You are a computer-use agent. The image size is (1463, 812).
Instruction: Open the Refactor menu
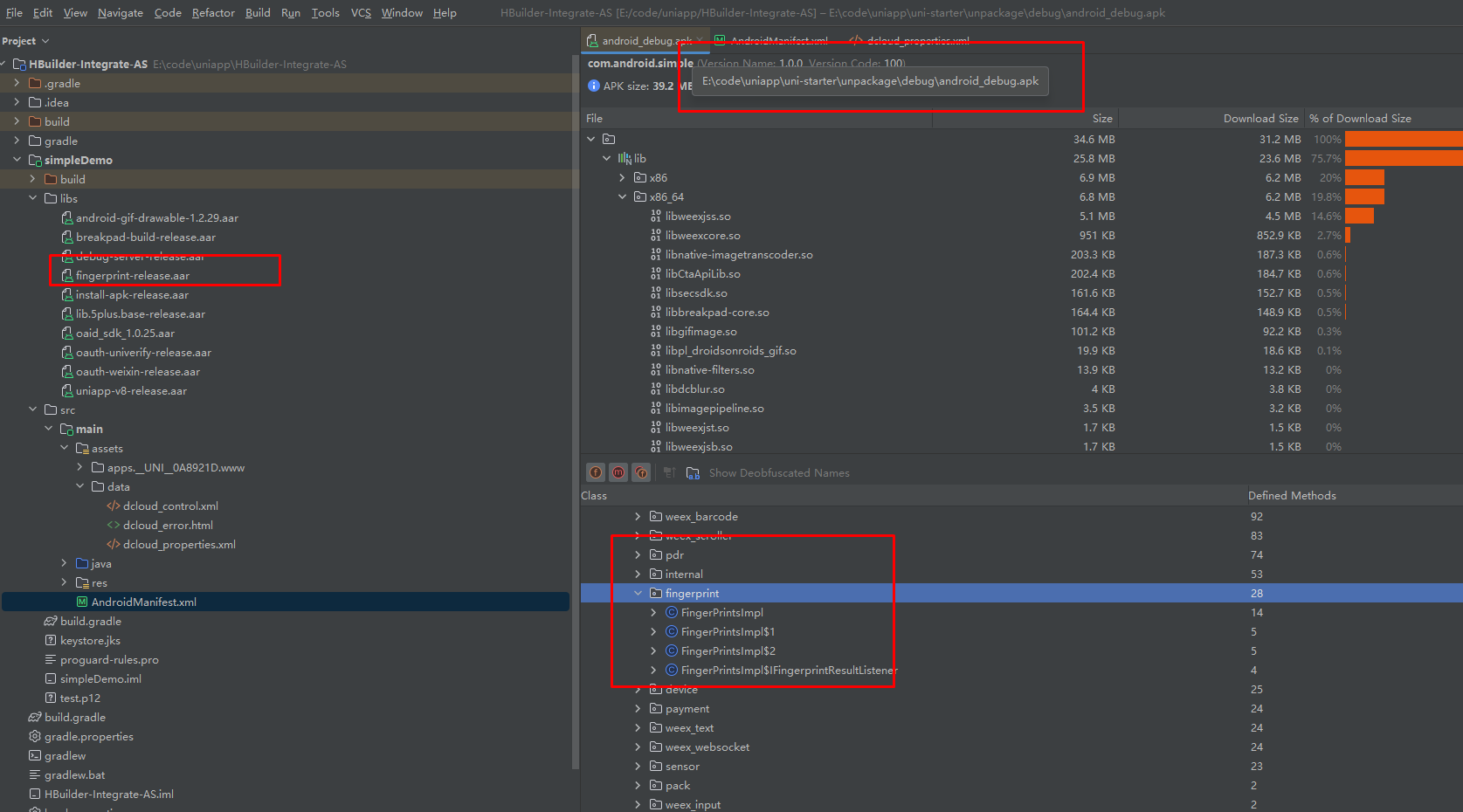pos(213,12)
